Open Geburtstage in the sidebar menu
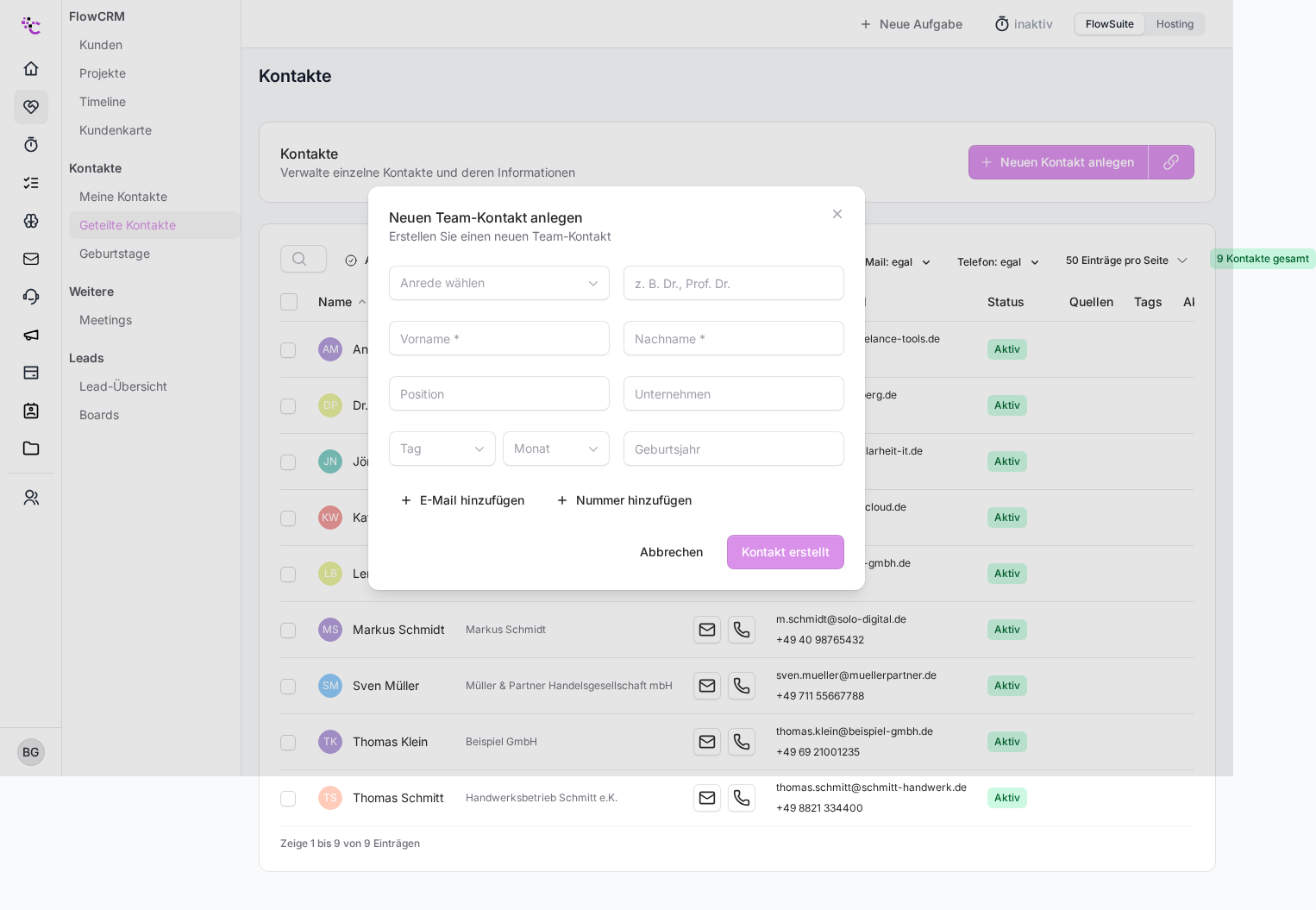Screen dimensions: 1316x910 (x=115, y=254)
